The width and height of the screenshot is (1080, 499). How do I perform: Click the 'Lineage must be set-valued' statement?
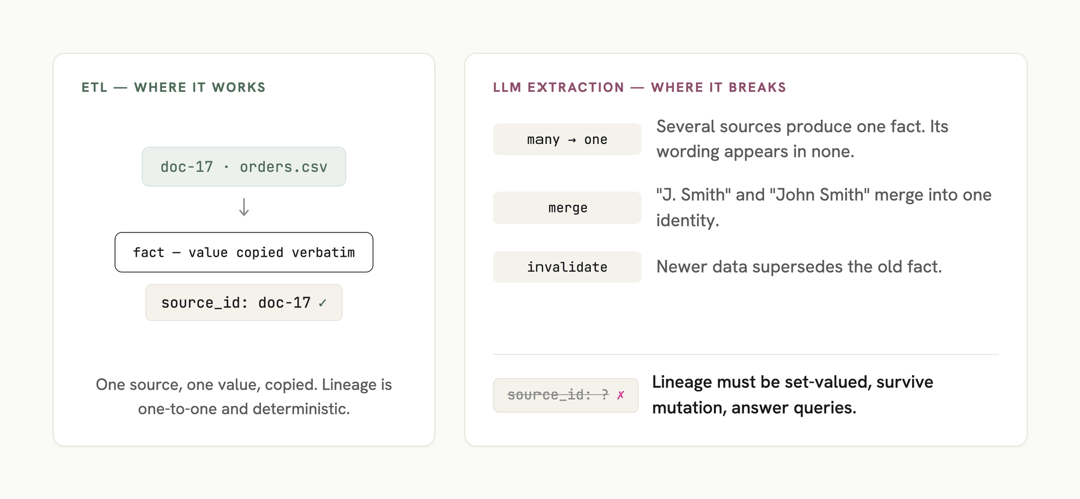[793, 395]
